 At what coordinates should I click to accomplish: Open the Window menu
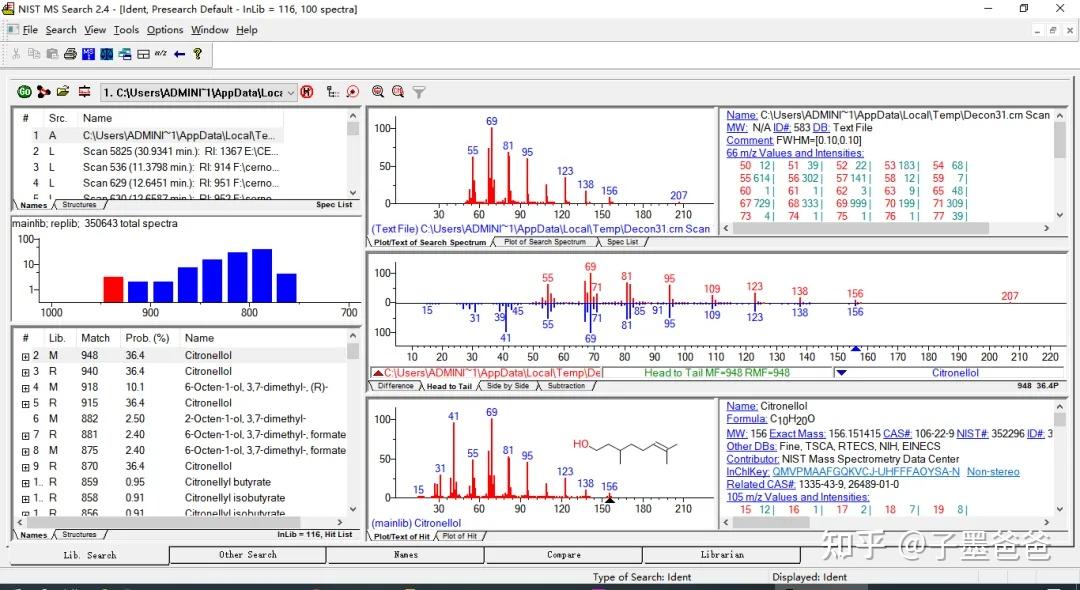pyautogui.click(x=209, y=30)
